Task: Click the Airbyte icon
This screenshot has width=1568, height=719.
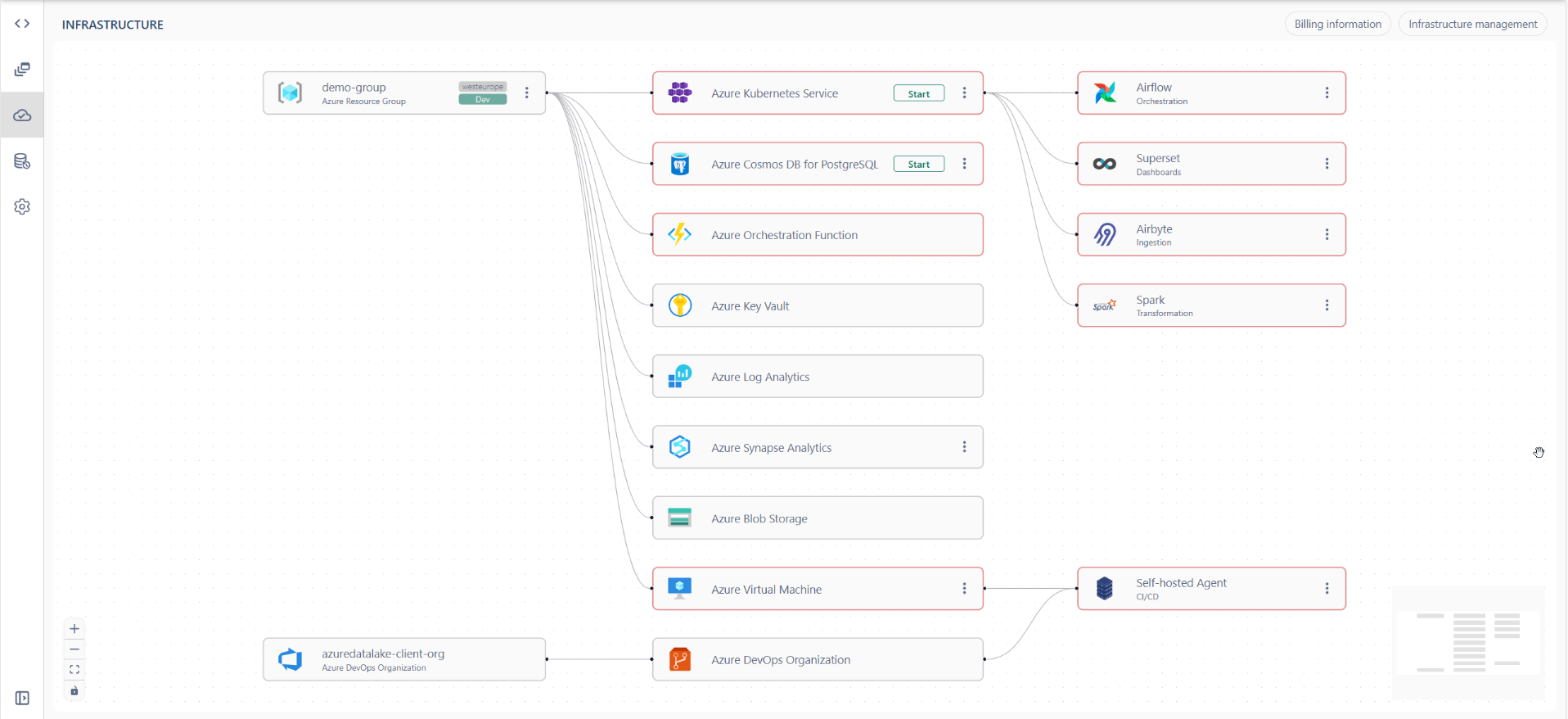Action: [x=1105, y=234]
